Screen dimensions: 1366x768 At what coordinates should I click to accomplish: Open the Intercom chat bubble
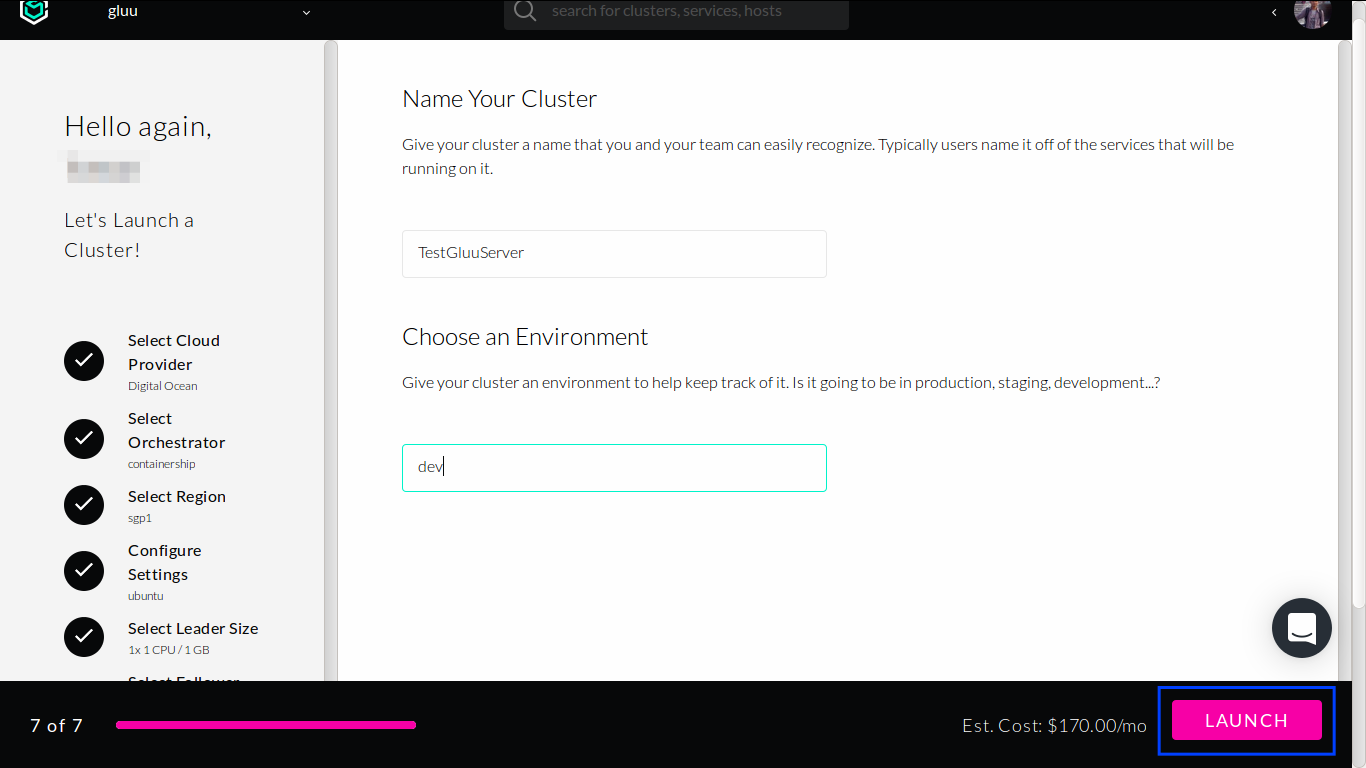1301,627
